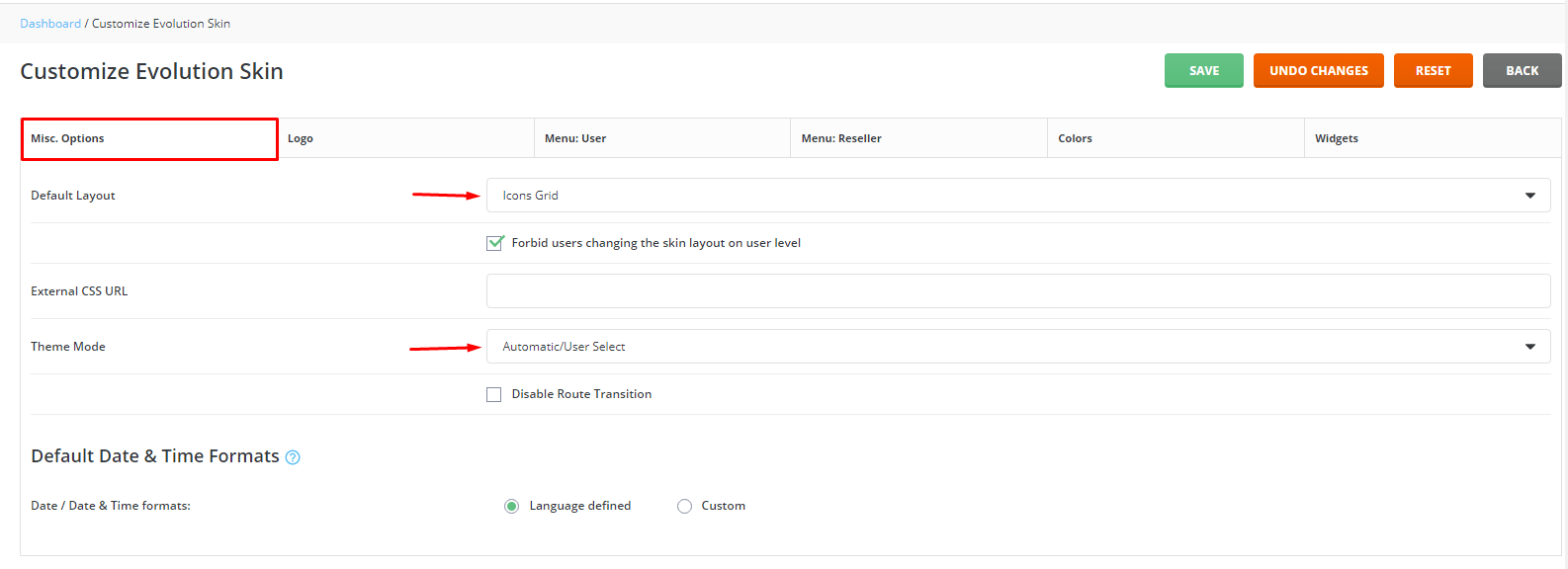
Task: Click the grey BACK button
Action: coord(1523,71)
